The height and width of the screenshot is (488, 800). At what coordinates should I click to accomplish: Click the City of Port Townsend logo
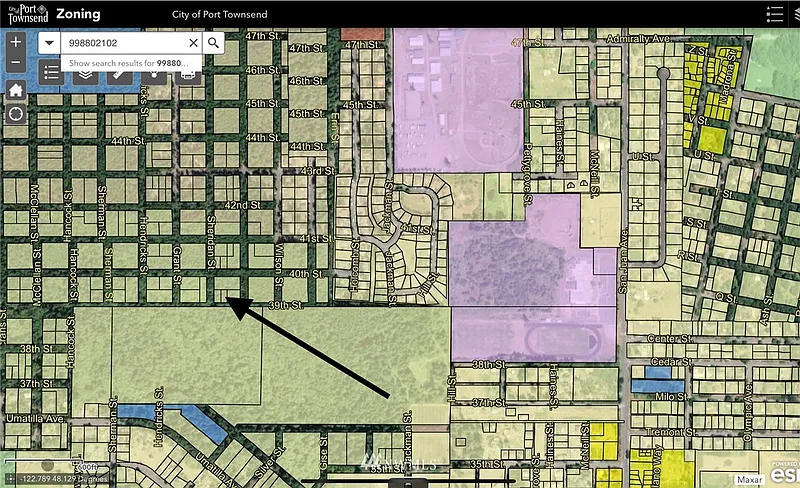(25, 14)
